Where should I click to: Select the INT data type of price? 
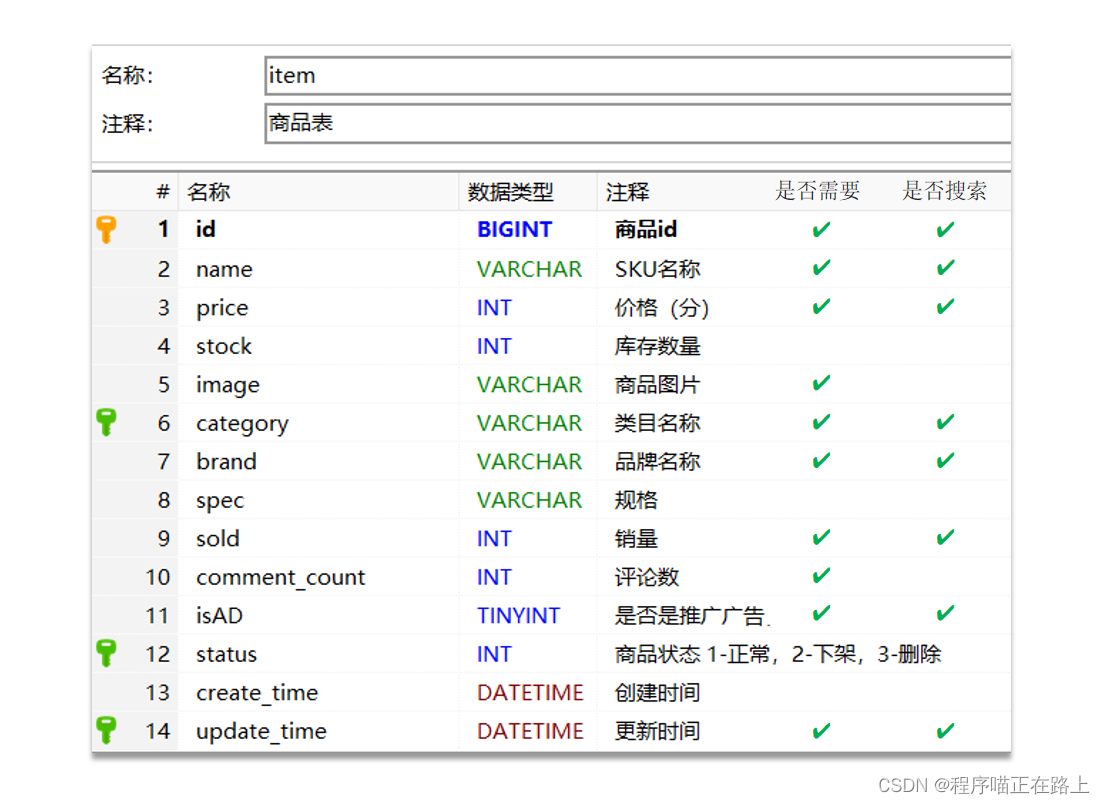pos(494,308)
